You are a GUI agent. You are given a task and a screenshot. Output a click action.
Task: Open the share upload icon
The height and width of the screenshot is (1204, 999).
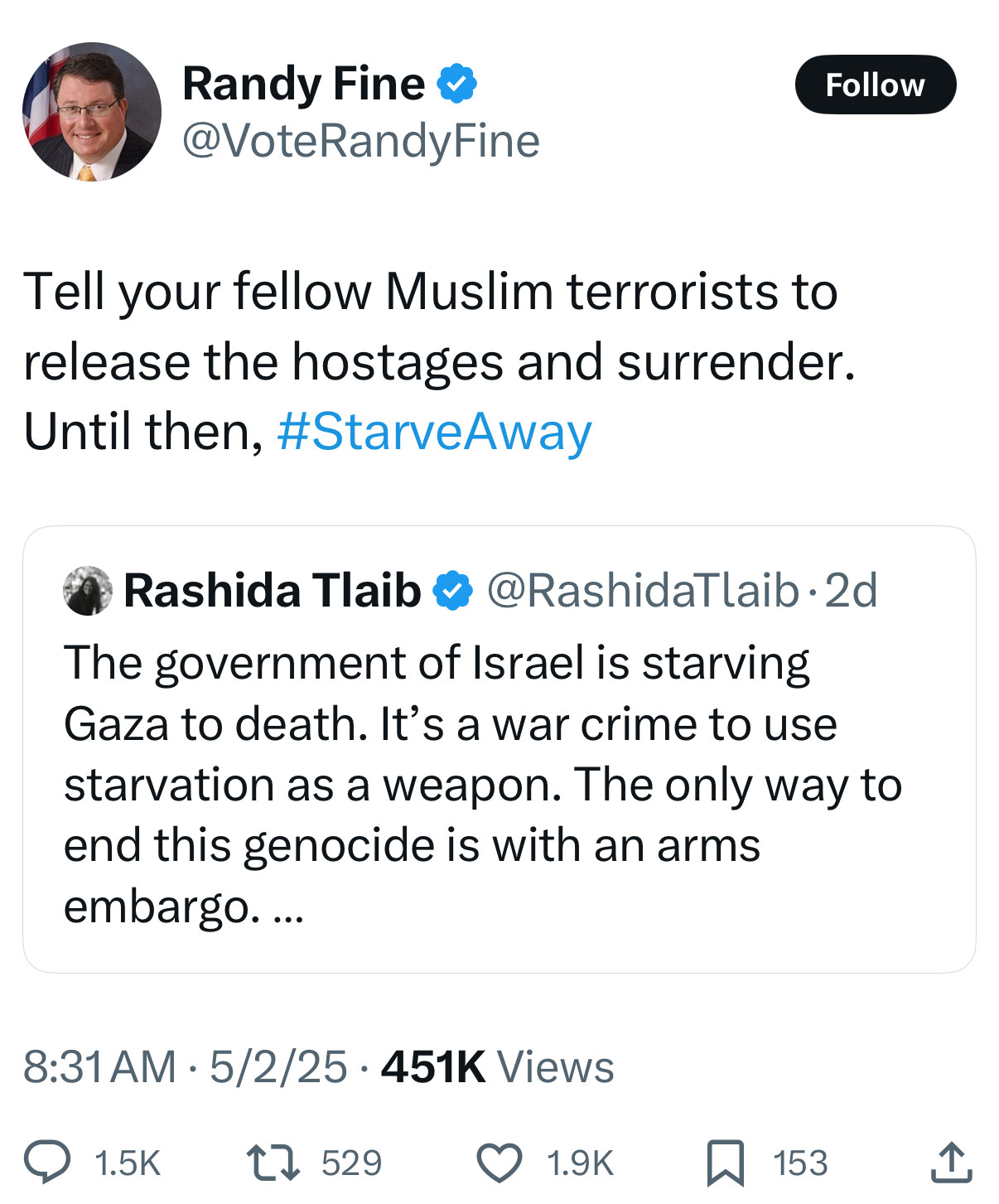[950, 1162]
